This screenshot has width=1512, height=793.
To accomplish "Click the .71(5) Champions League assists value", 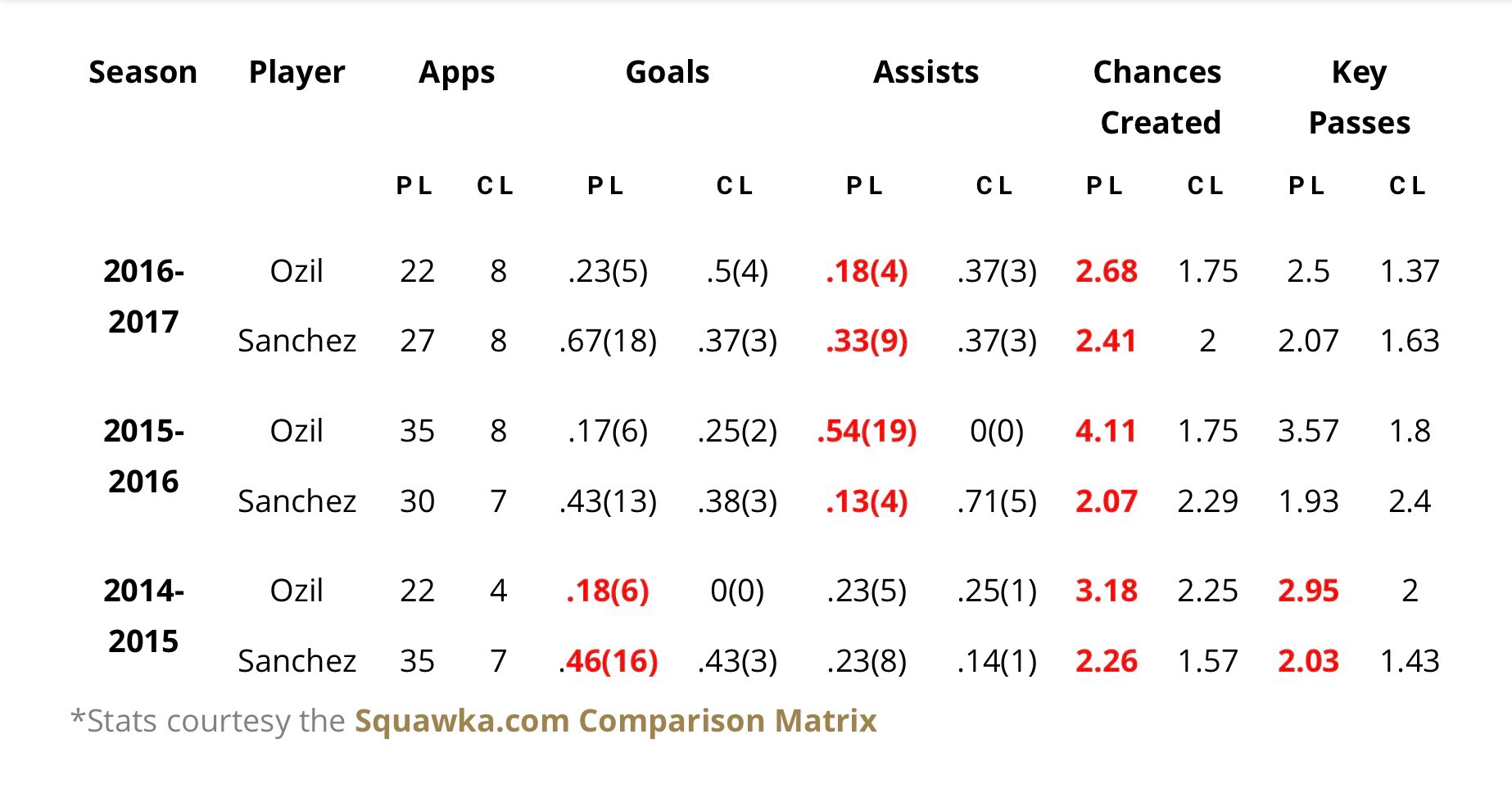I will click(x=996, y=501).
